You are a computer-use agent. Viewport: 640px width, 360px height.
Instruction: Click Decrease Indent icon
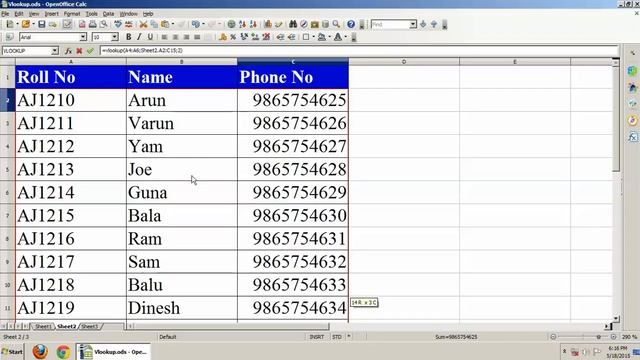(280, 37)
